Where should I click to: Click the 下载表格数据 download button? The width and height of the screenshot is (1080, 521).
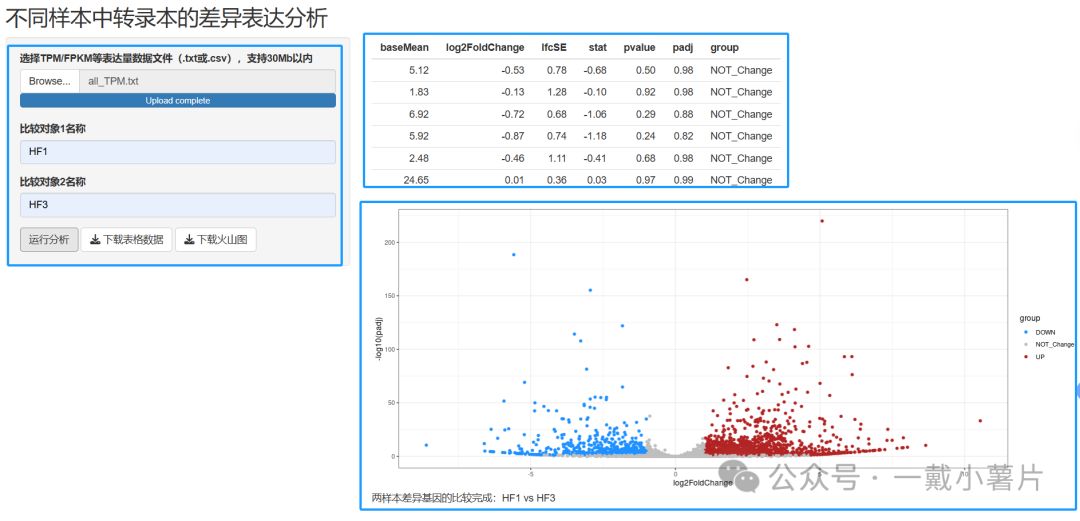[127, 240]
